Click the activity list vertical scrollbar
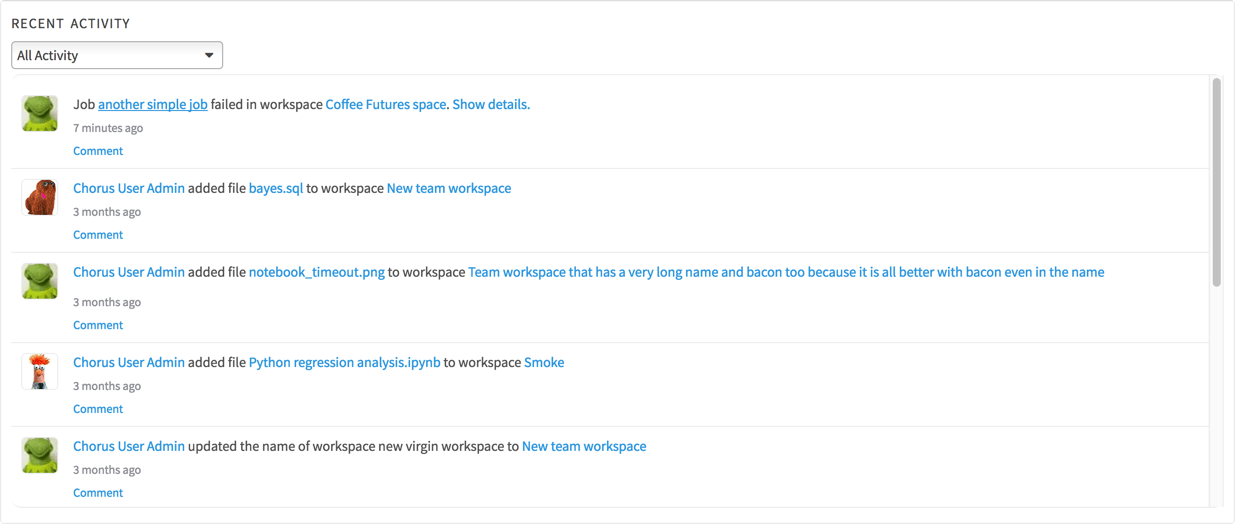Image resolution: width=1235 pixels, height=524 pixels. (1216, 182)
